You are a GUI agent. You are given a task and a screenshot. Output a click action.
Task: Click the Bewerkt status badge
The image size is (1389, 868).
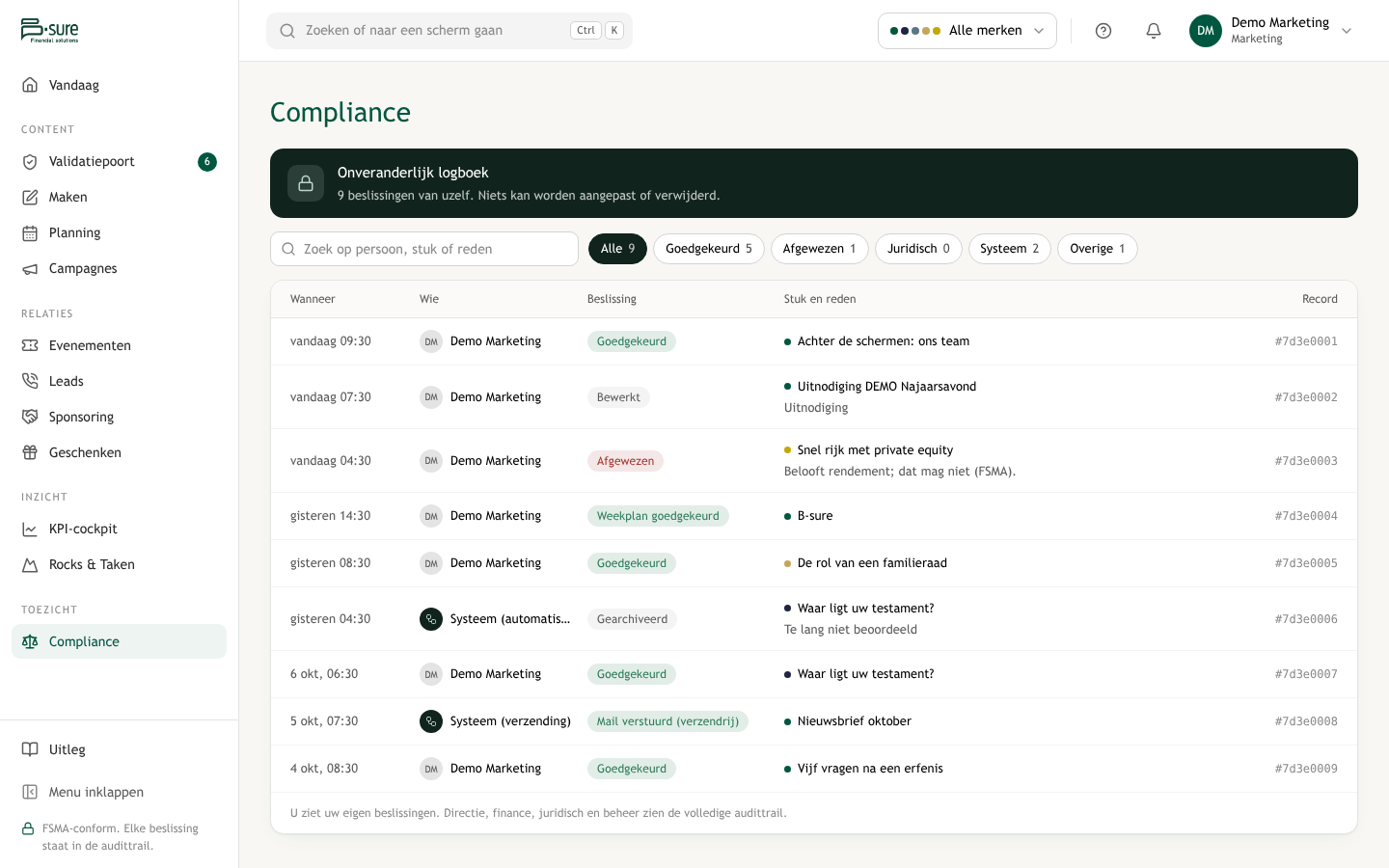tap(618, 397)
